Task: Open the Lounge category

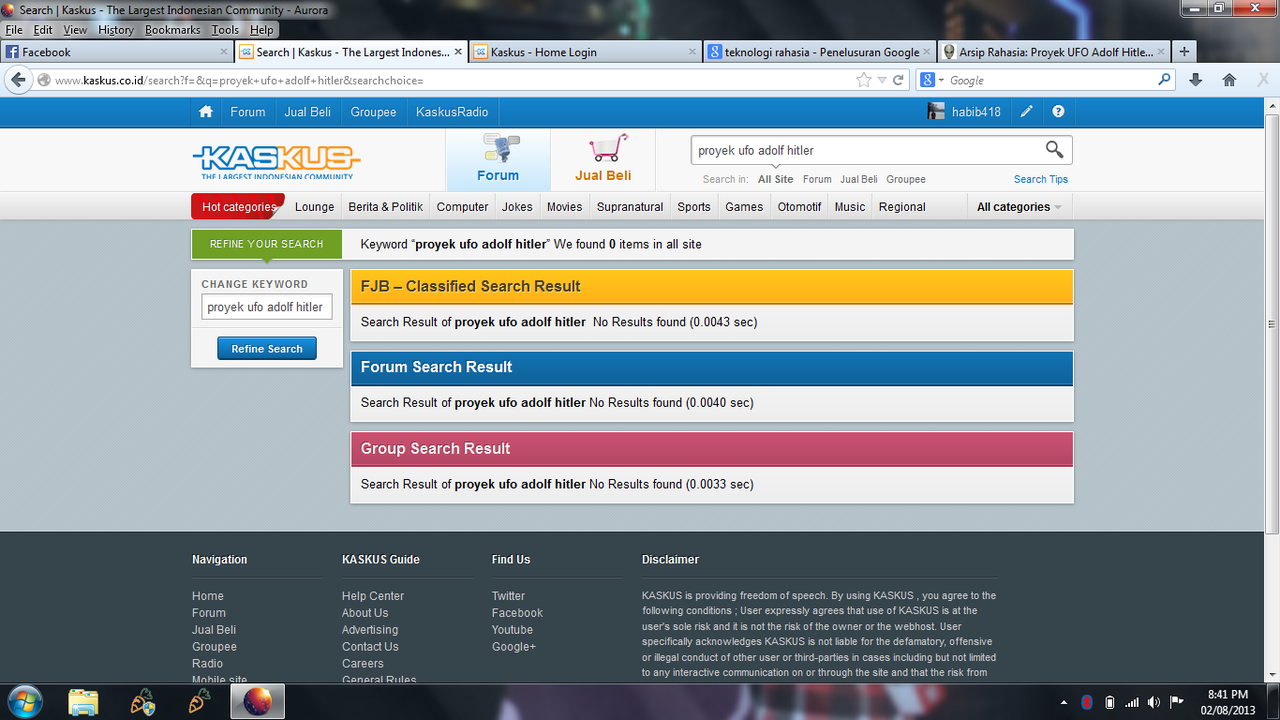Action: pyautogui.click(x=314, y=207)
